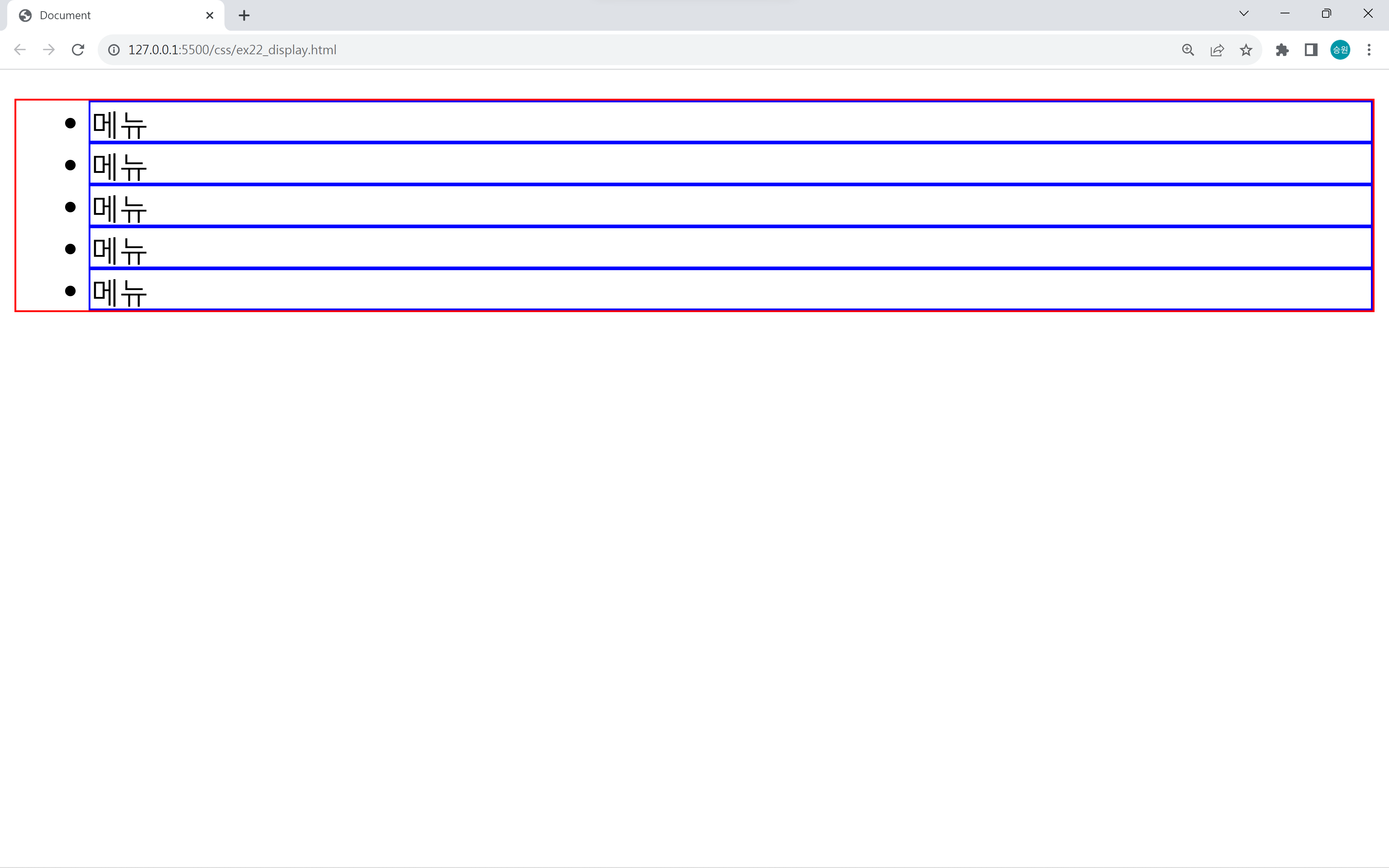Click the address bar URL
This screenshot has height=868, width=1389.
coord(233,50)
